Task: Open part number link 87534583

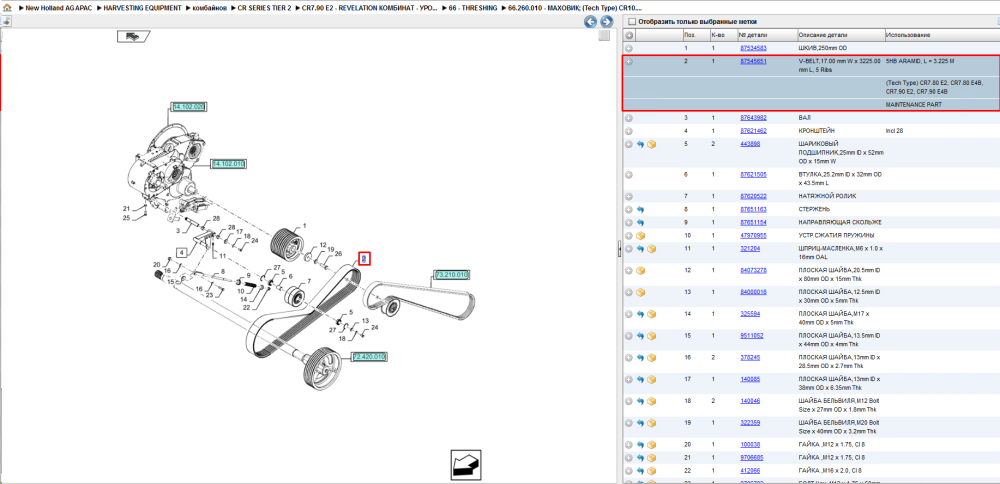Action: [753, 48]
